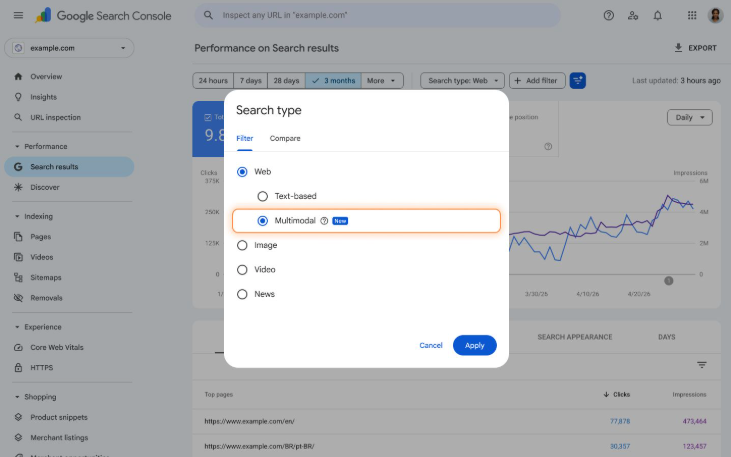Click the Export download icon

678,48
